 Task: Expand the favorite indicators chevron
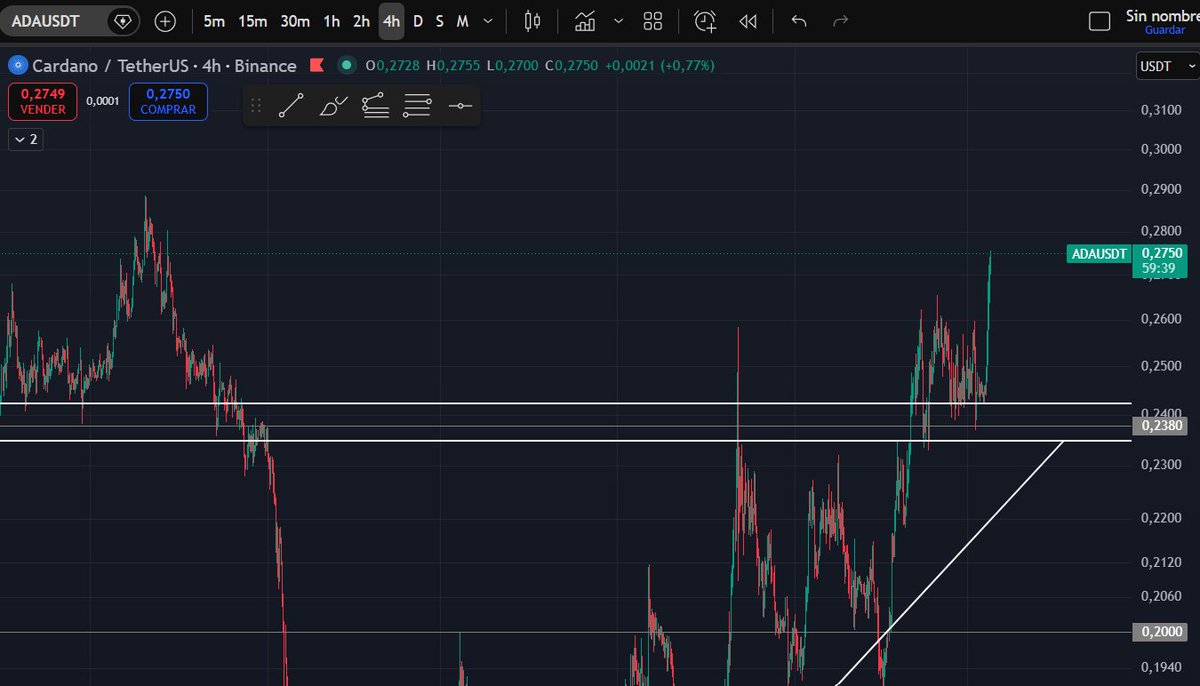[618, 20]
